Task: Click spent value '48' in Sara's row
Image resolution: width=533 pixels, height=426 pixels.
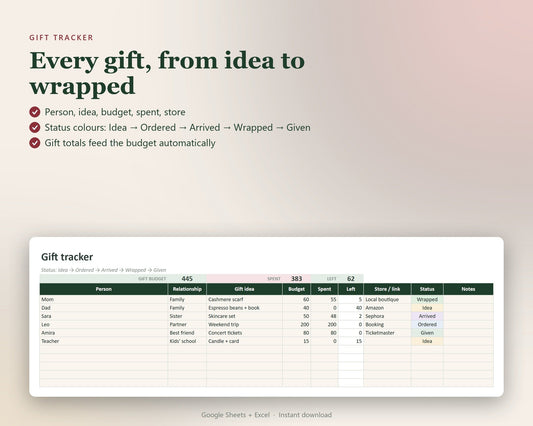Action: pos(324,316)
